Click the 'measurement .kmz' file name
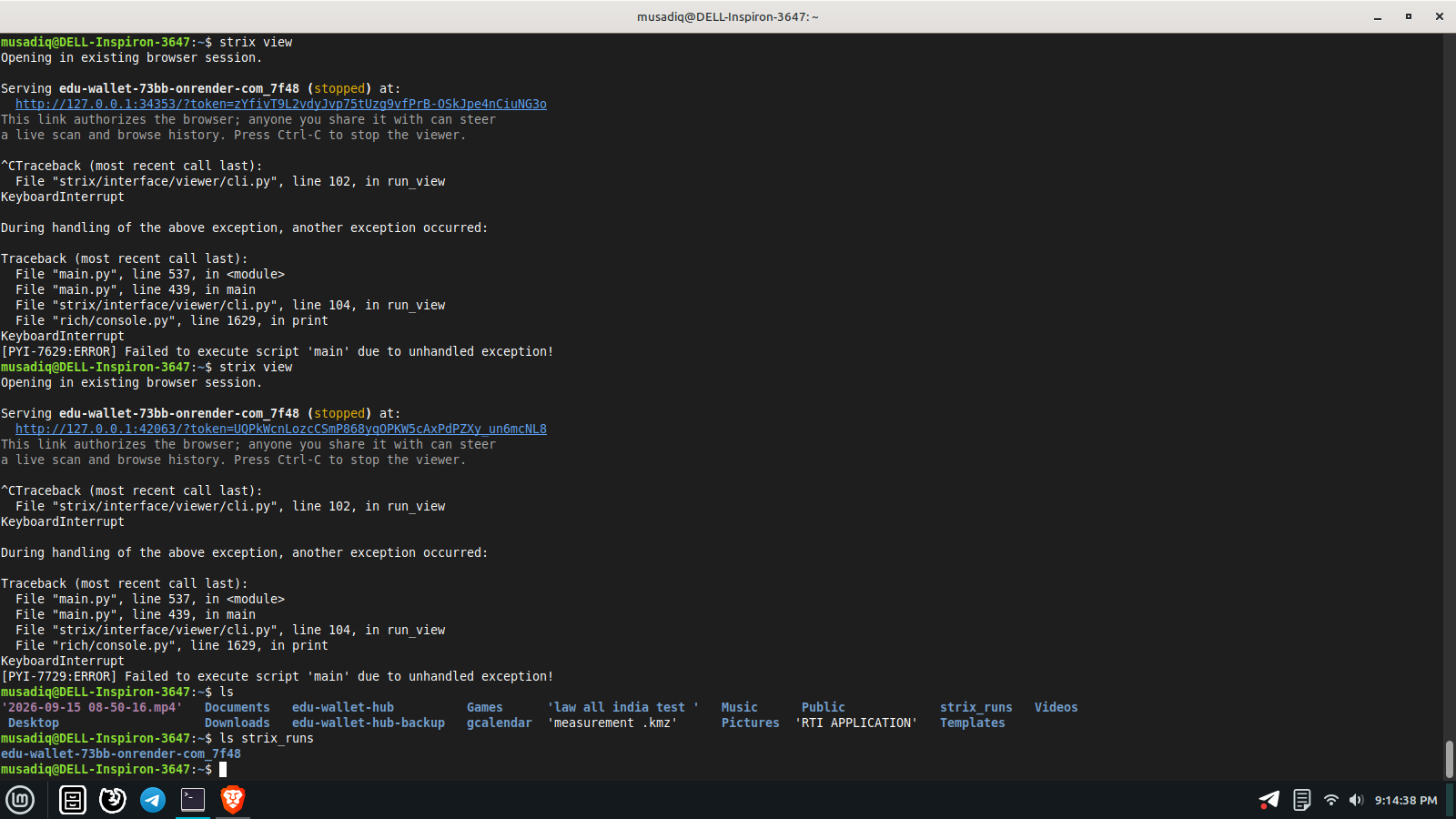The width and height of the screenshot is (1456, 819). tap(612, 723)
